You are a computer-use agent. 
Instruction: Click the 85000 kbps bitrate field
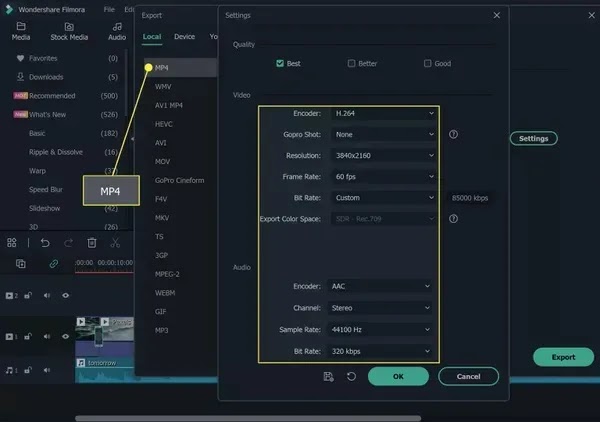[x=470, y=198]
